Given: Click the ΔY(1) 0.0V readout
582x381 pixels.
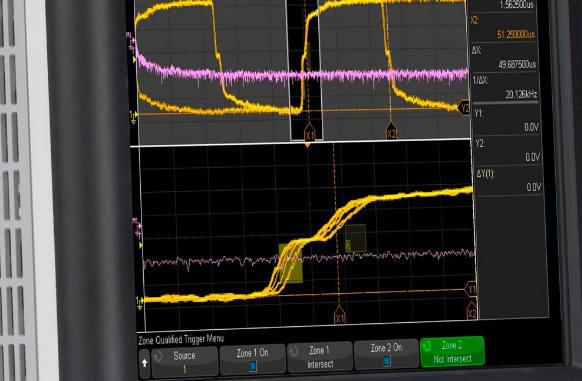Looking at the screenshot, I should [x=533, y=187].
